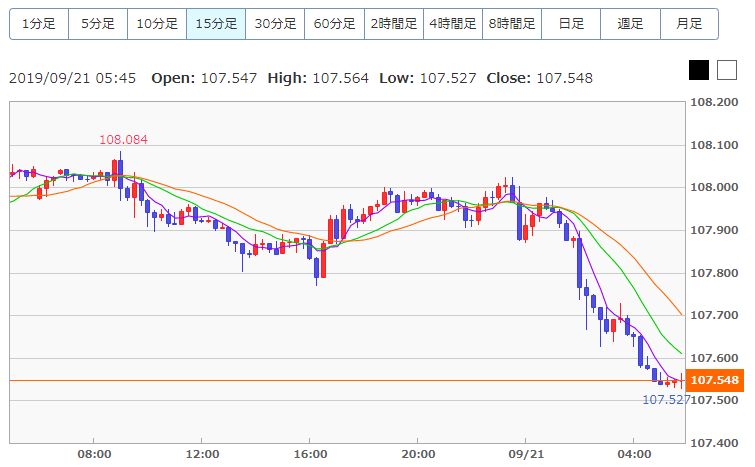Open the 10分足 timeframe
755x467 pixels.
(157, 23)
